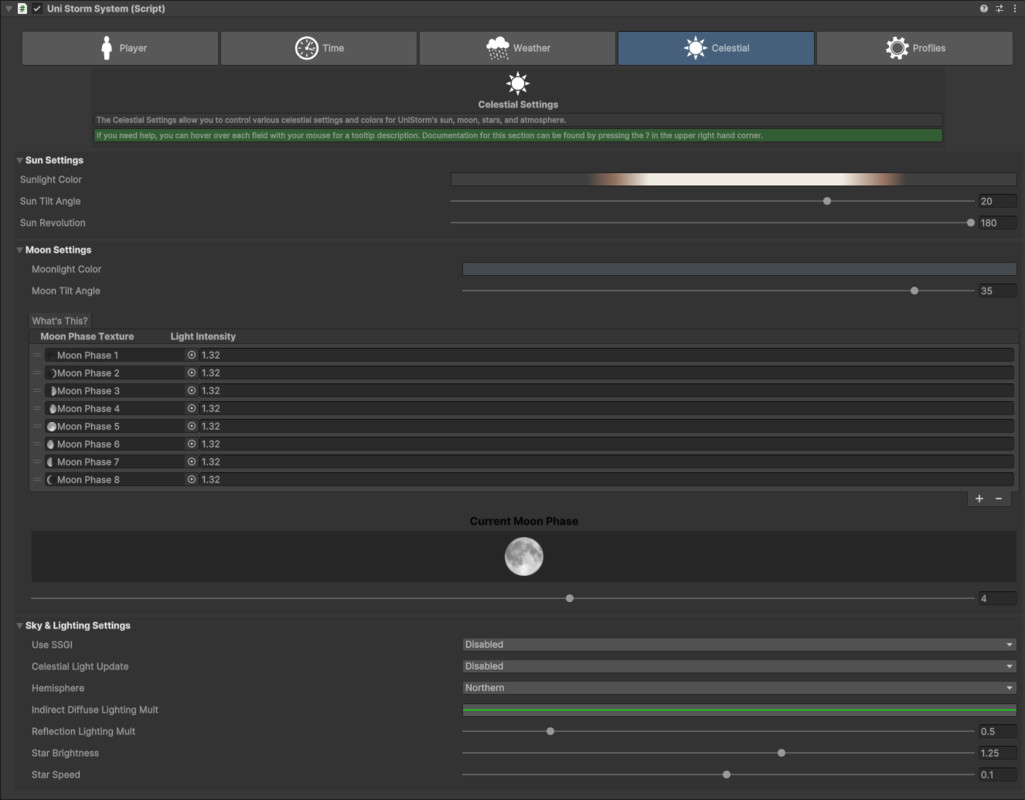
Task: Open the object picker for Moon Phase 1
Action: point(190,354)
